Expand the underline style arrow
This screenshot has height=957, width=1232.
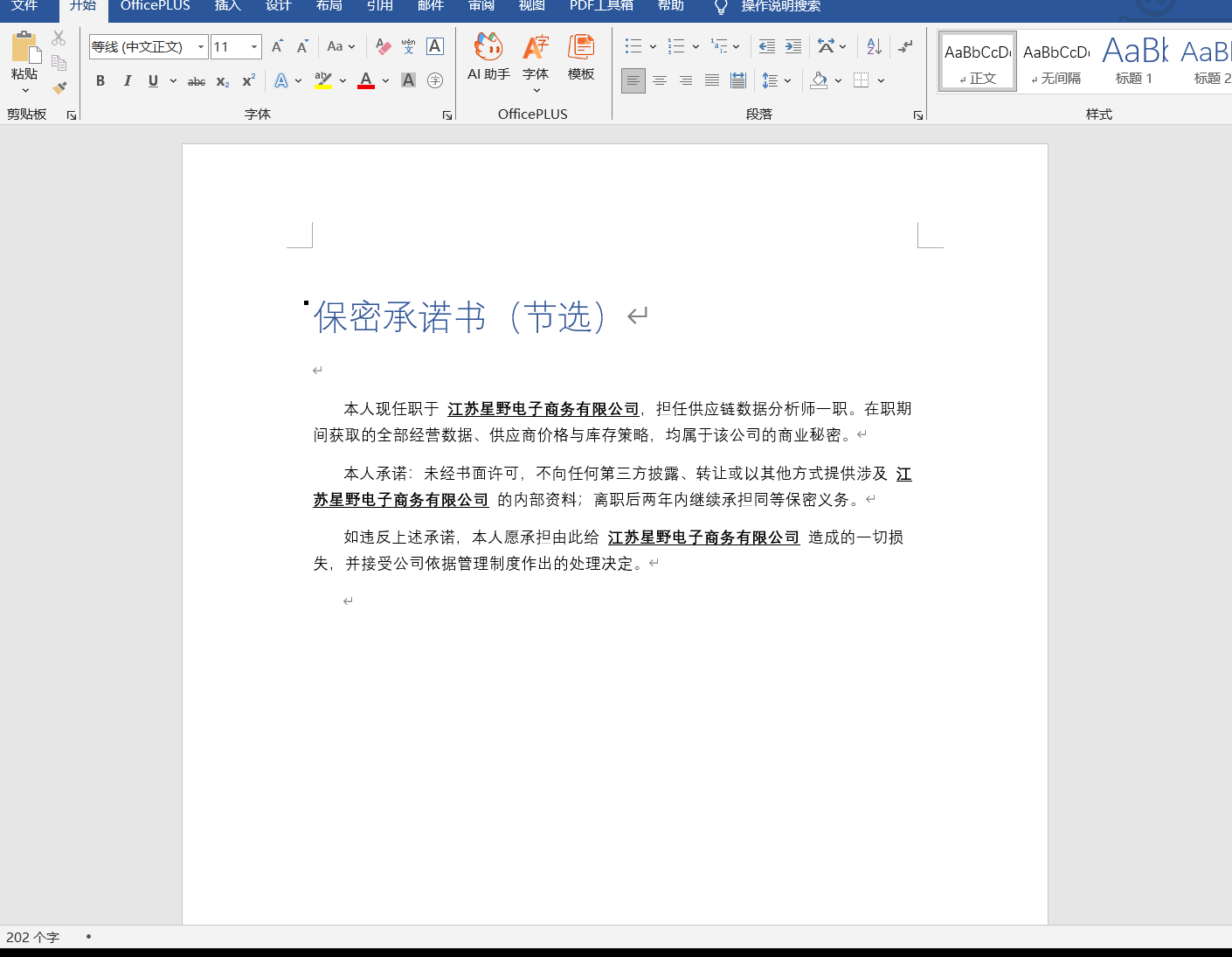pos(173,80)
